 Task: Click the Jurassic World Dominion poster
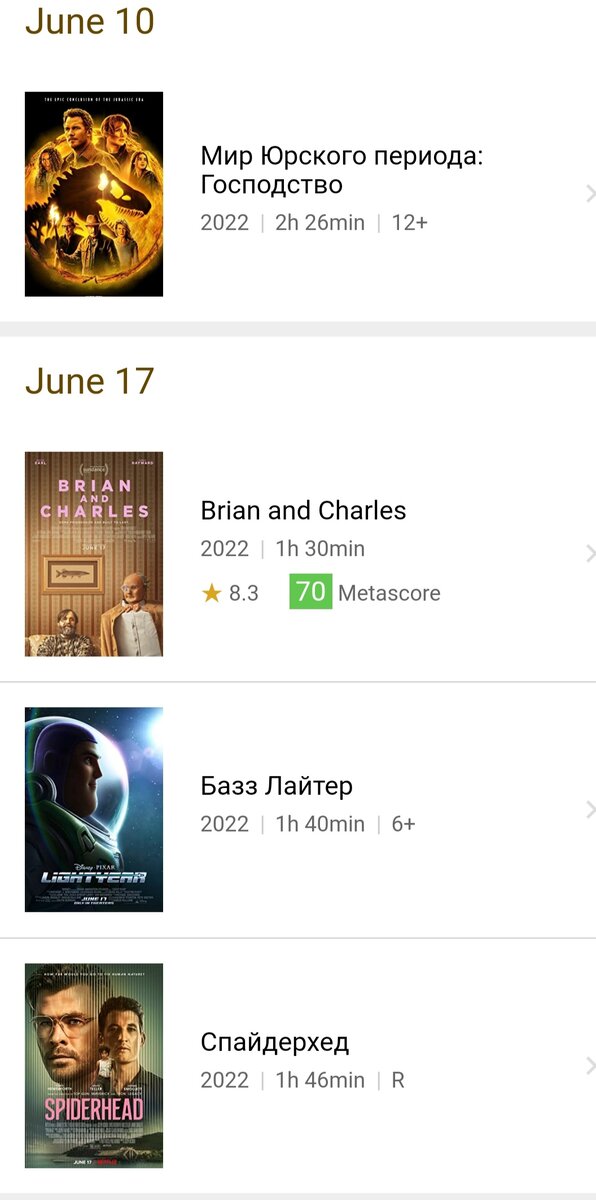[93, 194]
